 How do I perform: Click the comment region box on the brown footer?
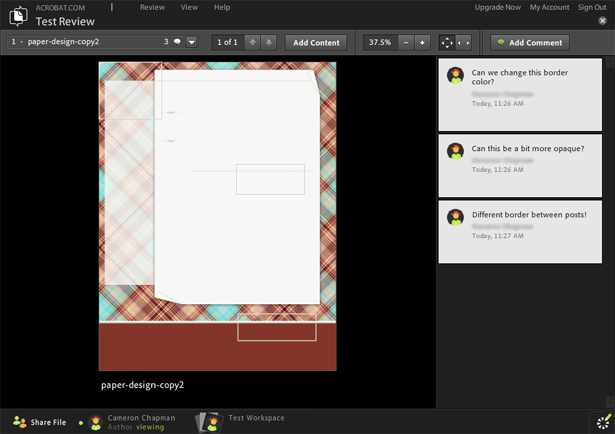pos(277,327)
